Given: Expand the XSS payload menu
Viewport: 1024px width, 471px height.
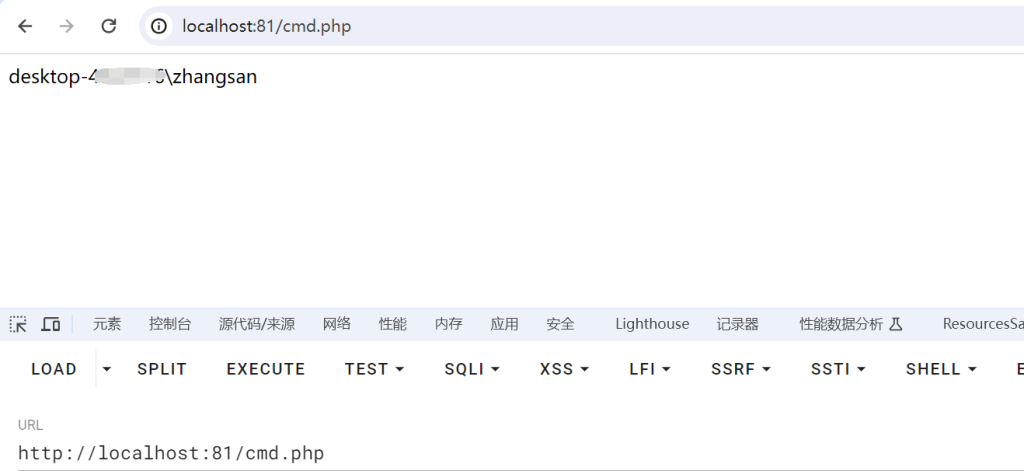Looking at the screenshot, I should coord(564,369).
